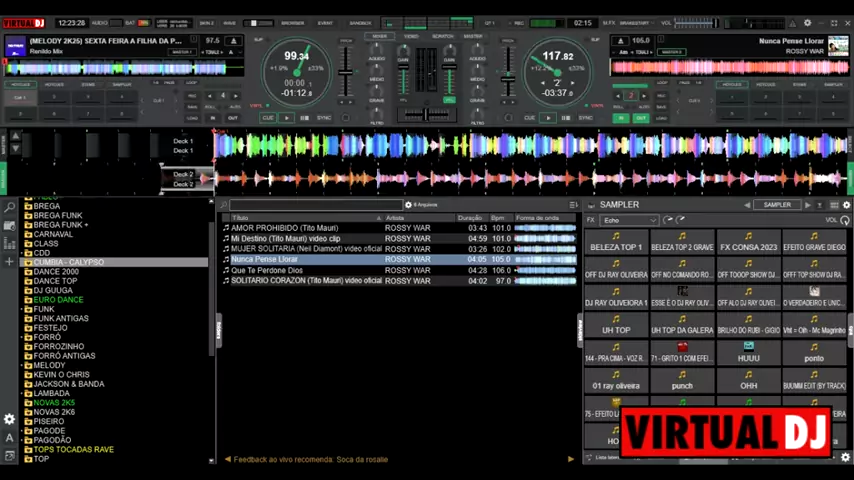Screen dimensions: 854x480
Task: Toggle SLIP mode on right deck
Action: 595,40
